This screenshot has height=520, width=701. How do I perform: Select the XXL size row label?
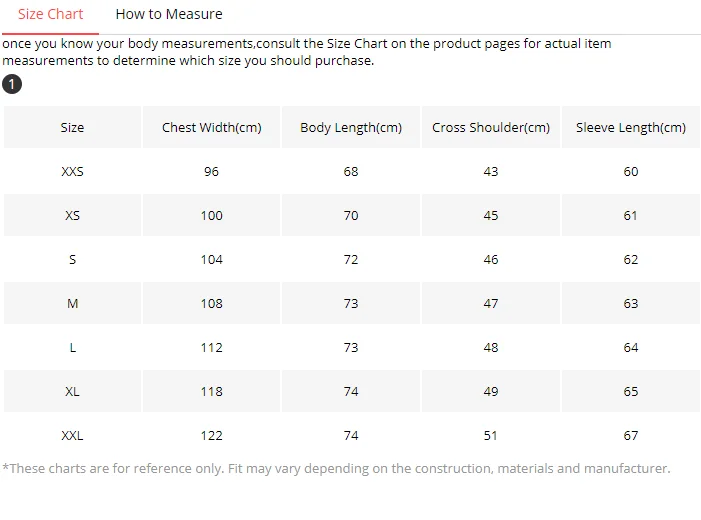click(72, 435)
